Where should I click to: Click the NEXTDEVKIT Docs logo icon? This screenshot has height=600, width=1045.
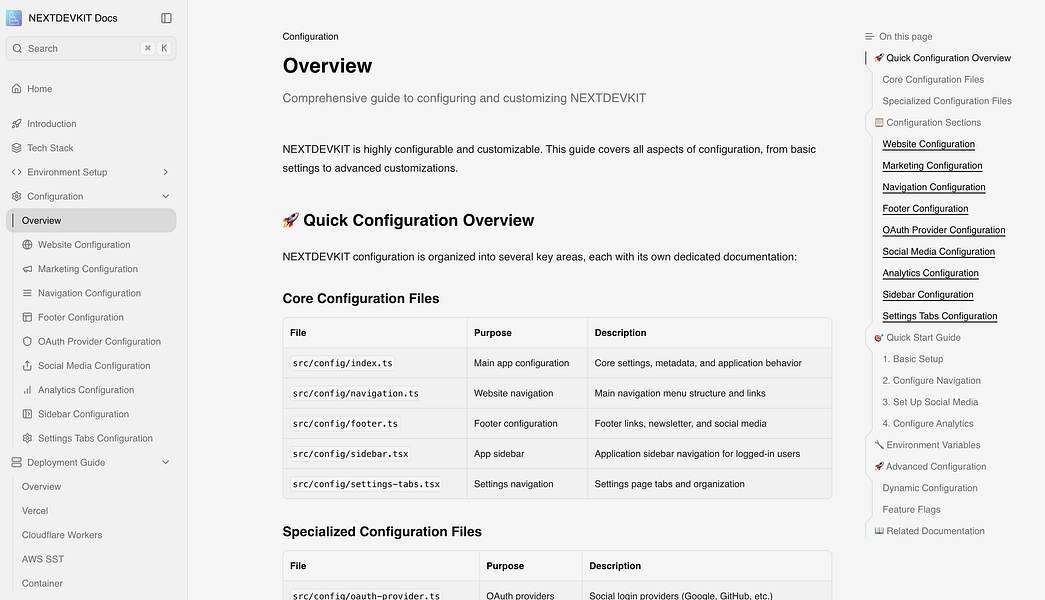(x=16, y=17)
